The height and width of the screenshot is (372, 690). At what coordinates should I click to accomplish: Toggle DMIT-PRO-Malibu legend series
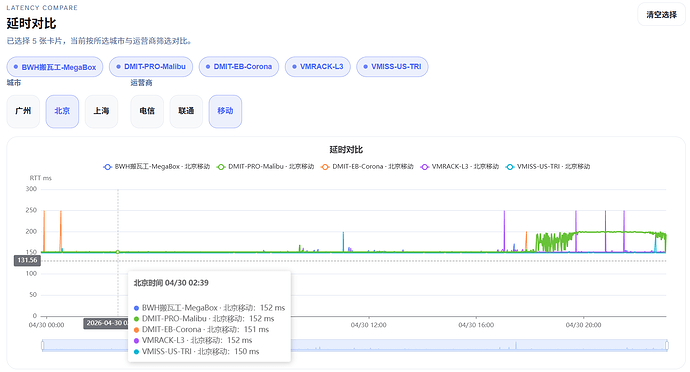(x=266, y=167)
